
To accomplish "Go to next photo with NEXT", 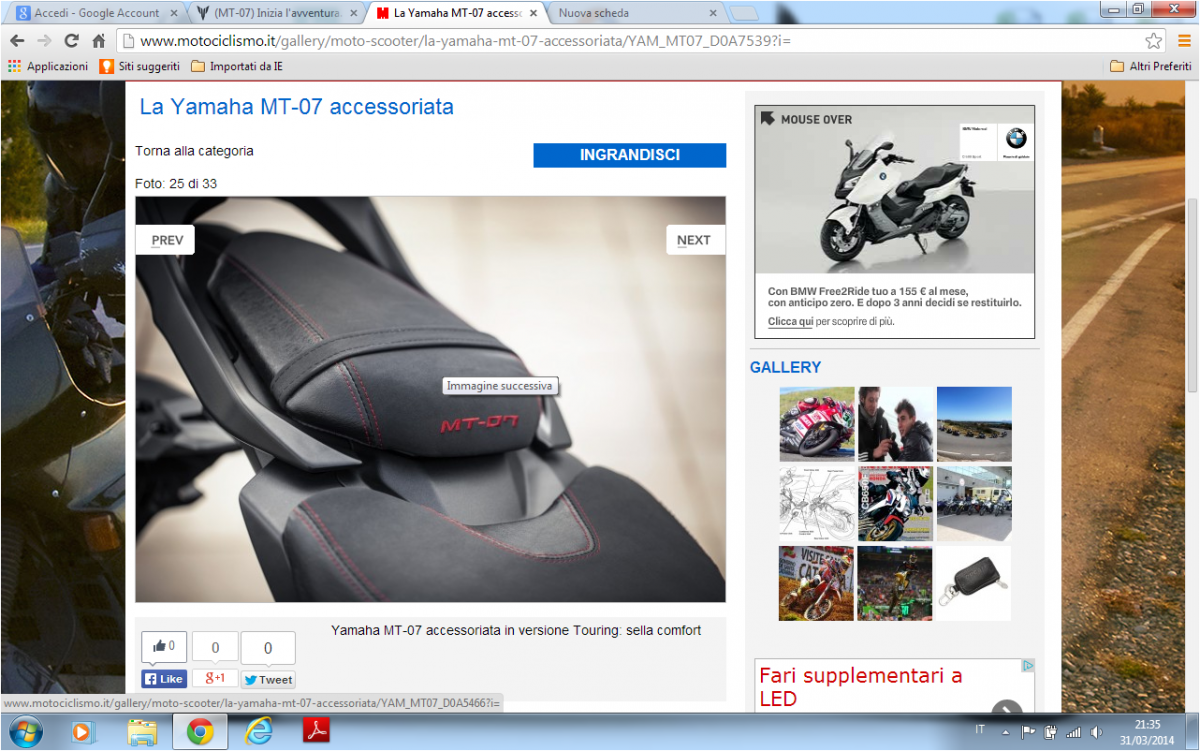I will point(694,240).
